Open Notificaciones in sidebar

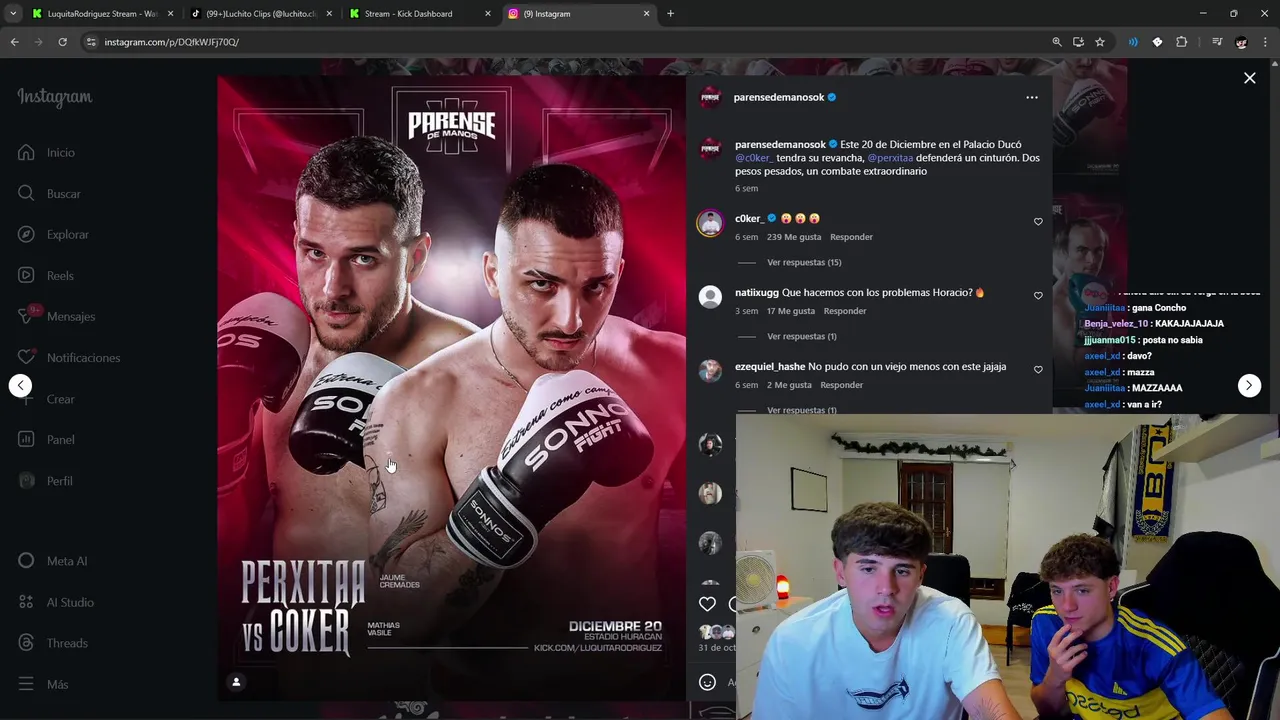pos(68,357)
